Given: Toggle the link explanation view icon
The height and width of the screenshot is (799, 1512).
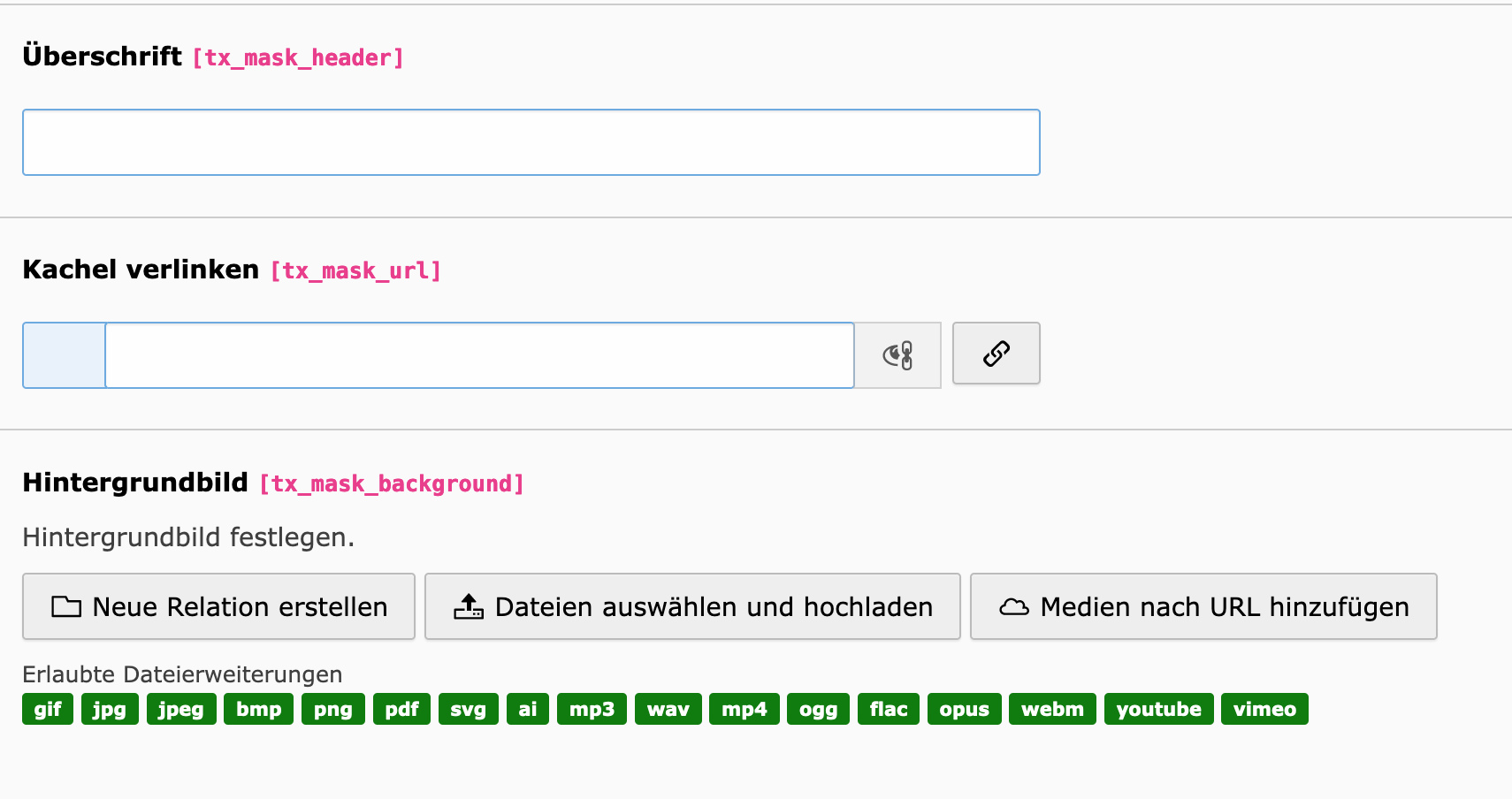Looking at the screenshot, I should pyautogui.click(x=897, y=355).
